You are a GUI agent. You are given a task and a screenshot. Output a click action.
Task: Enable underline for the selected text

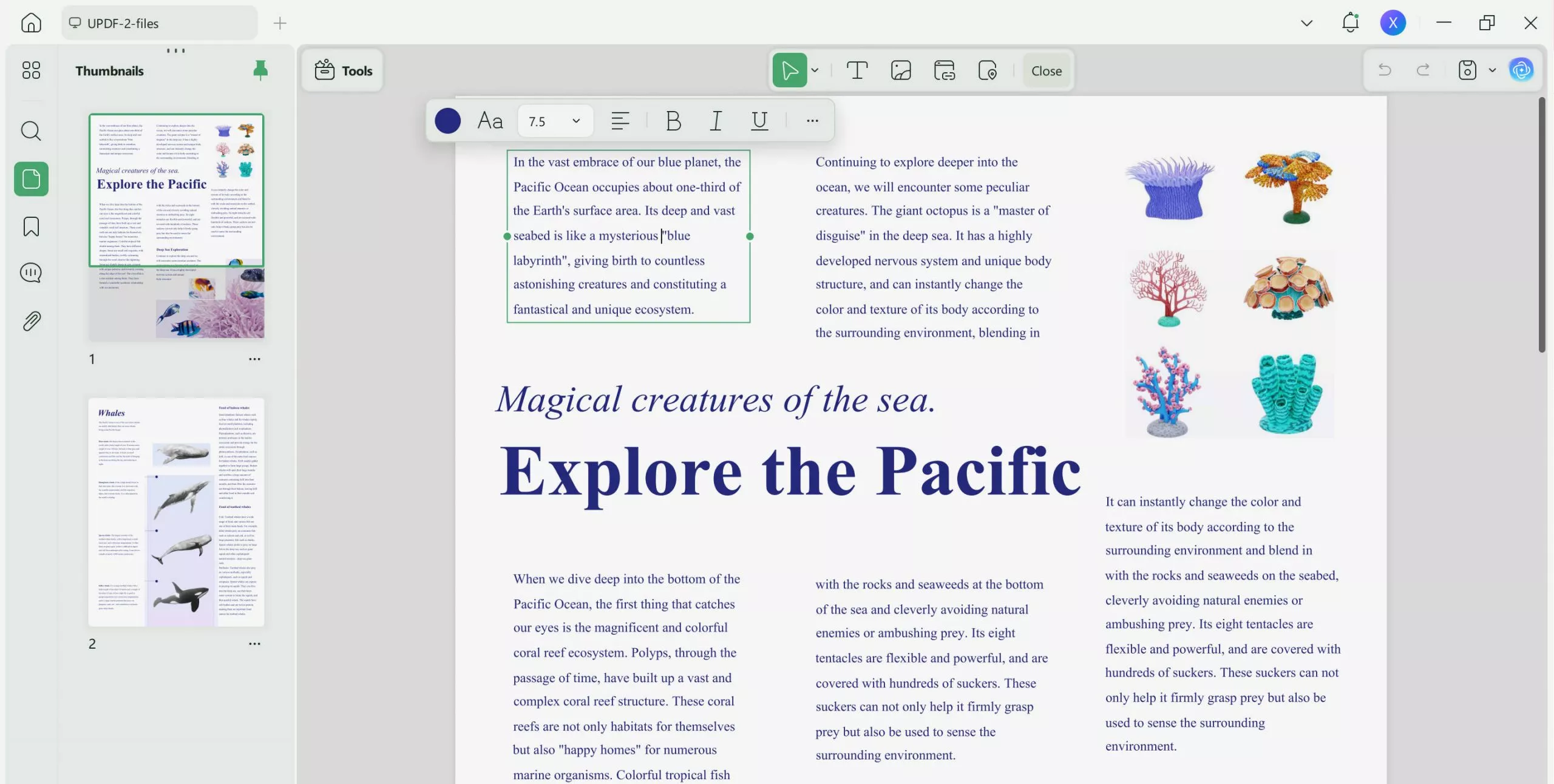pos(759,121)
